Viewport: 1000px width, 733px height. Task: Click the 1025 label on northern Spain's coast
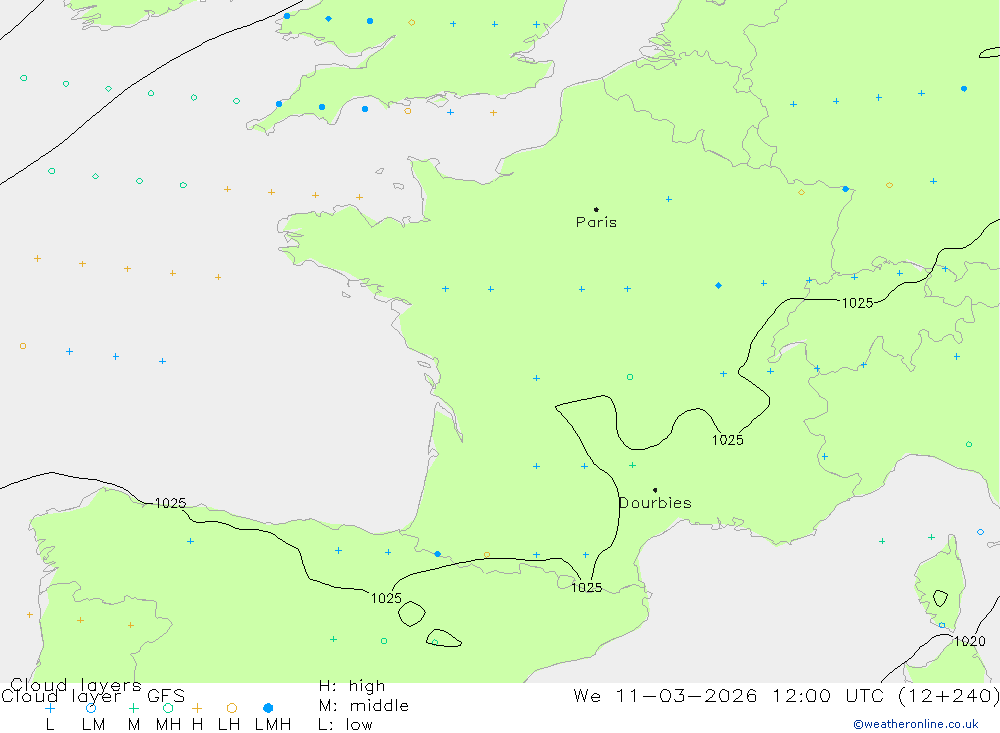click(170, 503)
